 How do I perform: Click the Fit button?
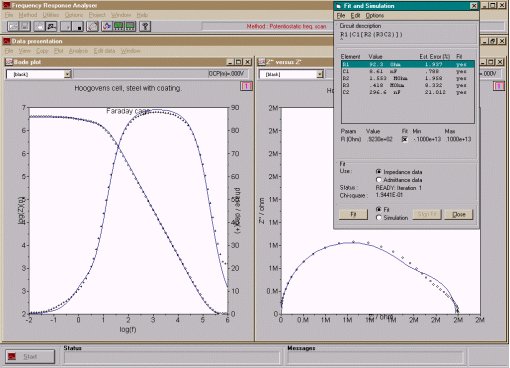click(x=353, y=214)
